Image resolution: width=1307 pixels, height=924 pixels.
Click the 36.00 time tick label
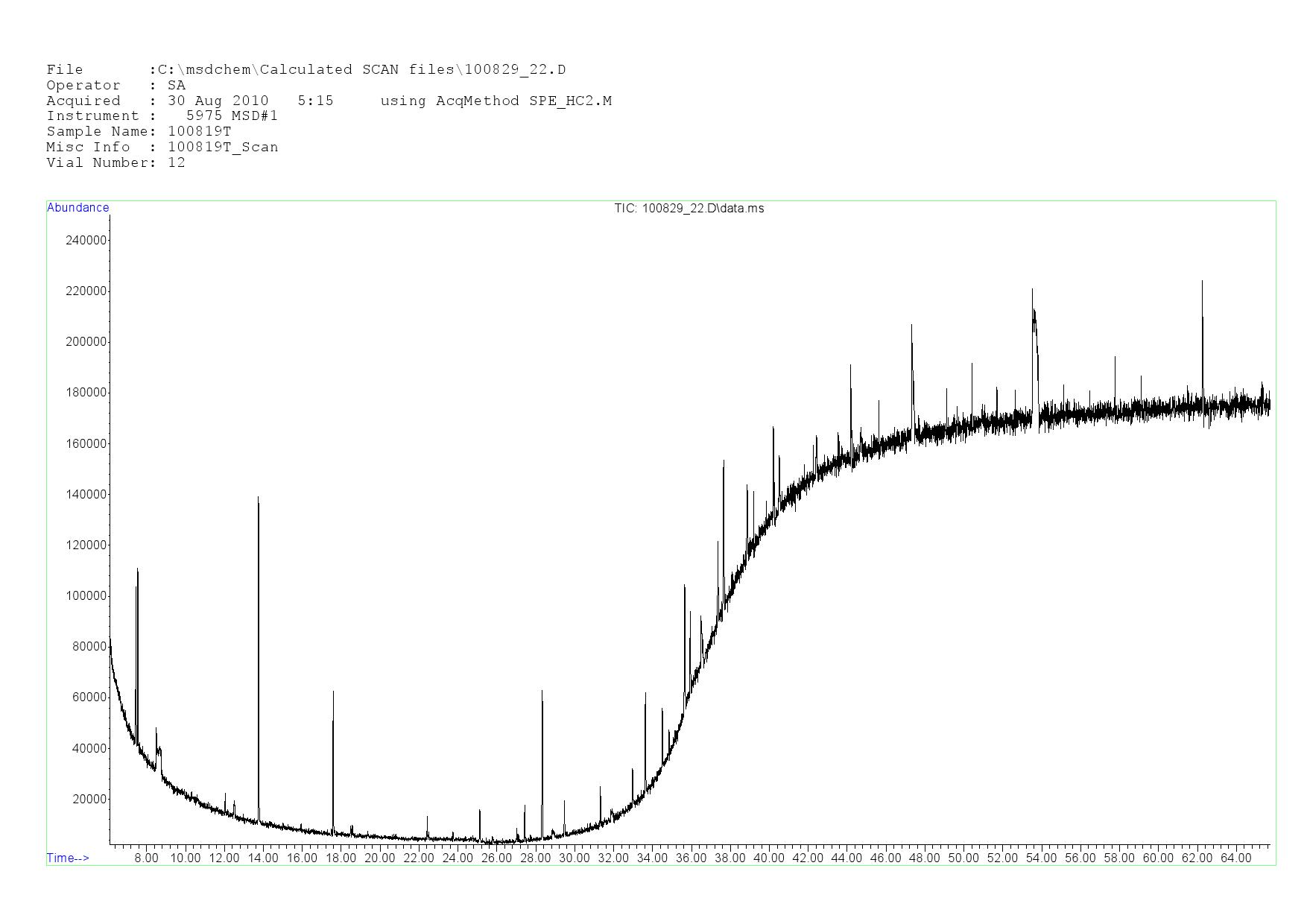(x=691, y=858)
